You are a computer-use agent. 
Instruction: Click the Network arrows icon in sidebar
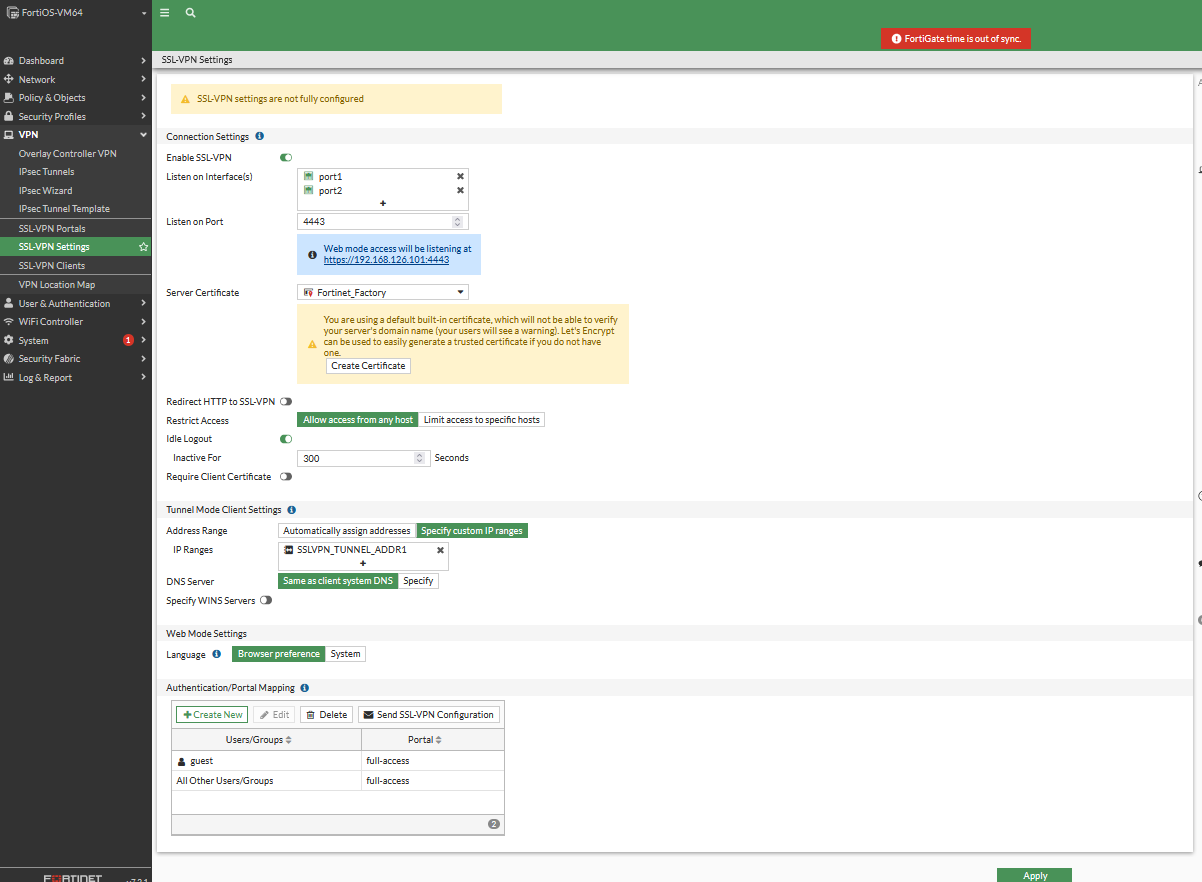point(9,79)
